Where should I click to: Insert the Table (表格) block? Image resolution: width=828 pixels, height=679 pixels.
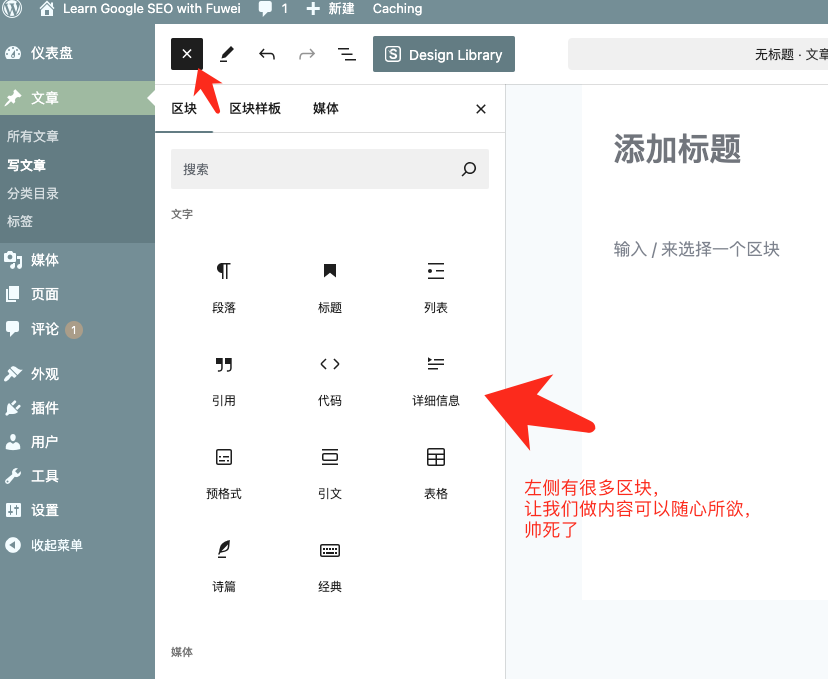(435, 472)
